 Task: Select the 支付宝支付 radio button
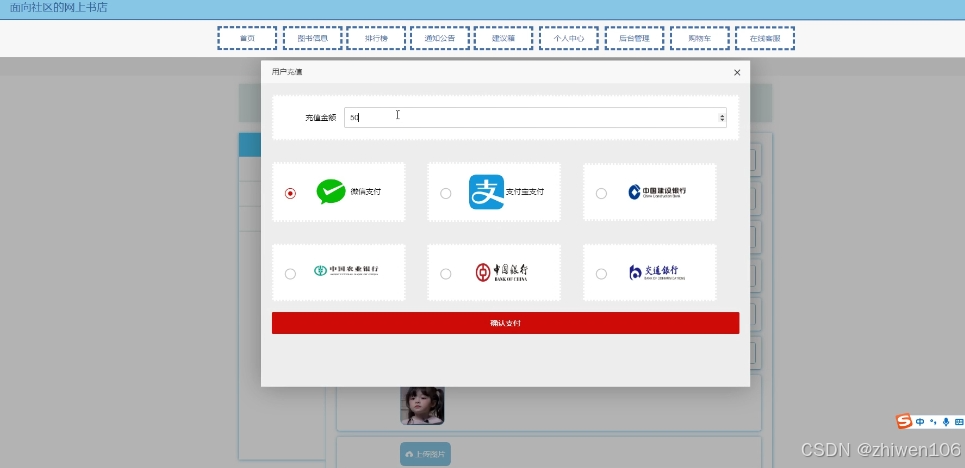(x=446, y=193)
